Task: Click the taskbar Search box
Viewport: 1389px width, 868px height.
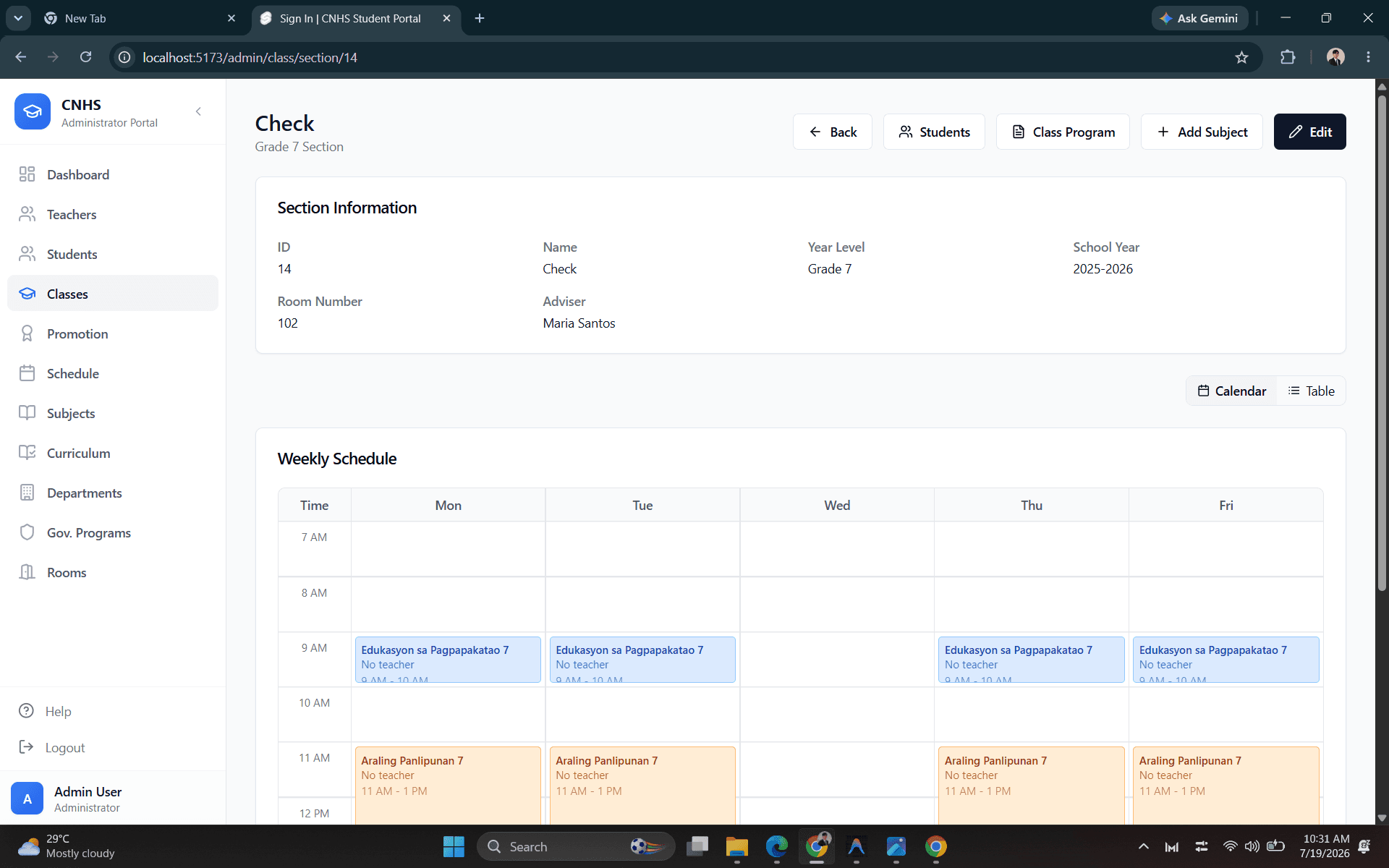Action: coord(576,846)
